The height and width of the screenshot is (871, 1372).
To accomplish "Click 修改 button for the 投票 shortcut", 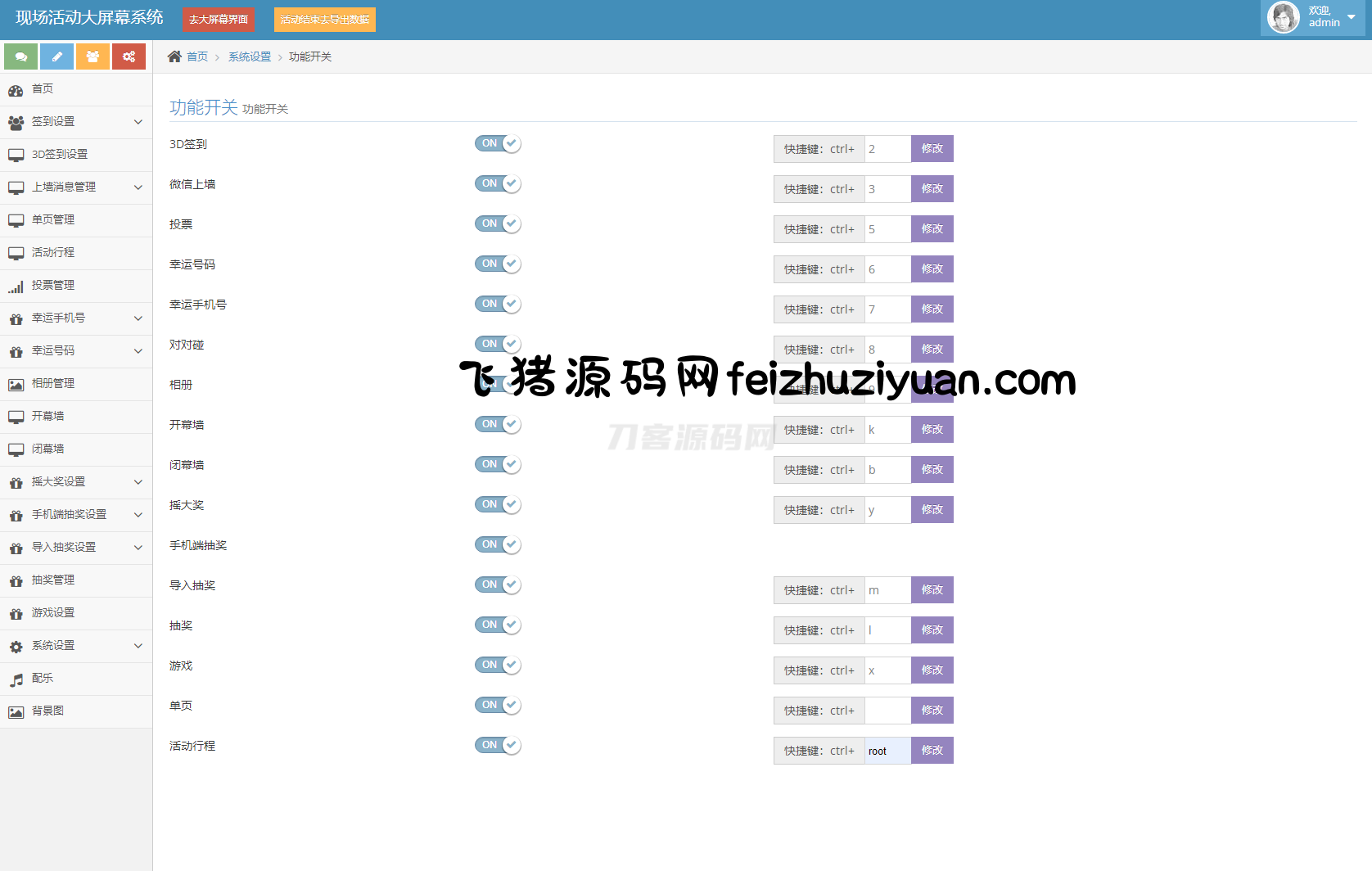I will pyautogui.click(x=932, y=229).
